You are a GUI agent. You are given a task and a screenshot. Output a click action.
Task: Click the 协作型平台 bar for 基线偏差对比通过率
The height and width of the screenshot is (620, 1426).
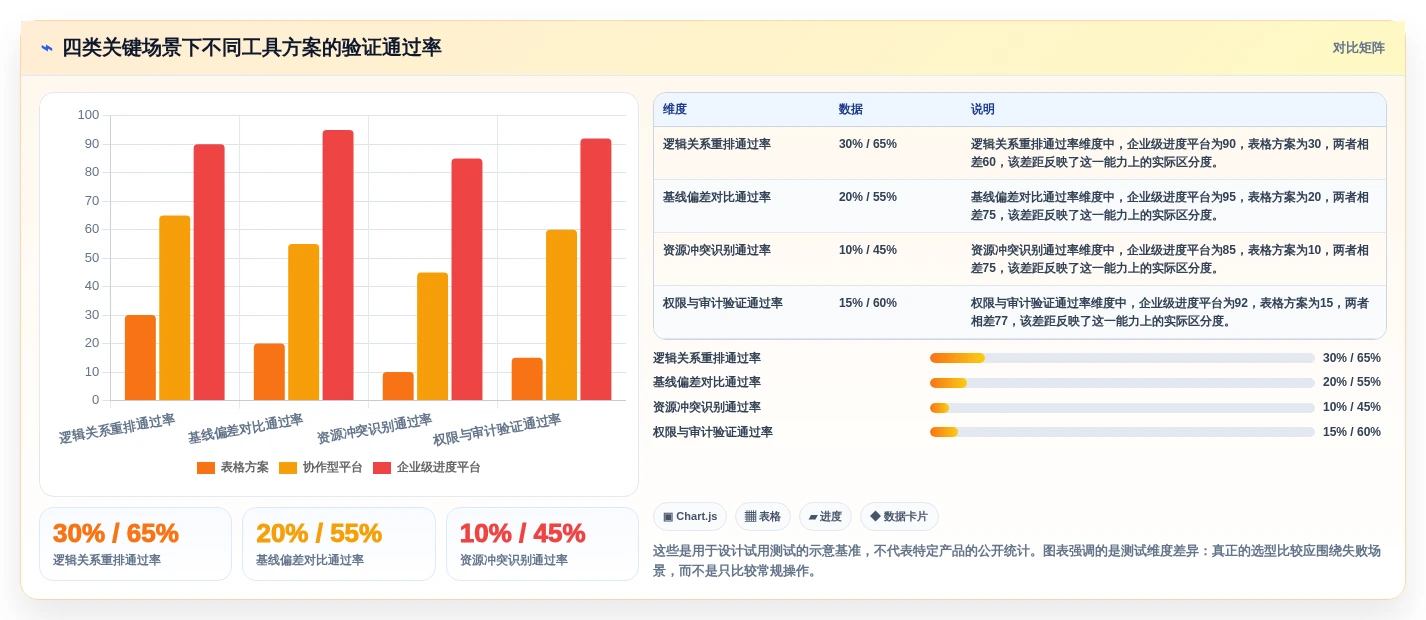tap(303, 322)
